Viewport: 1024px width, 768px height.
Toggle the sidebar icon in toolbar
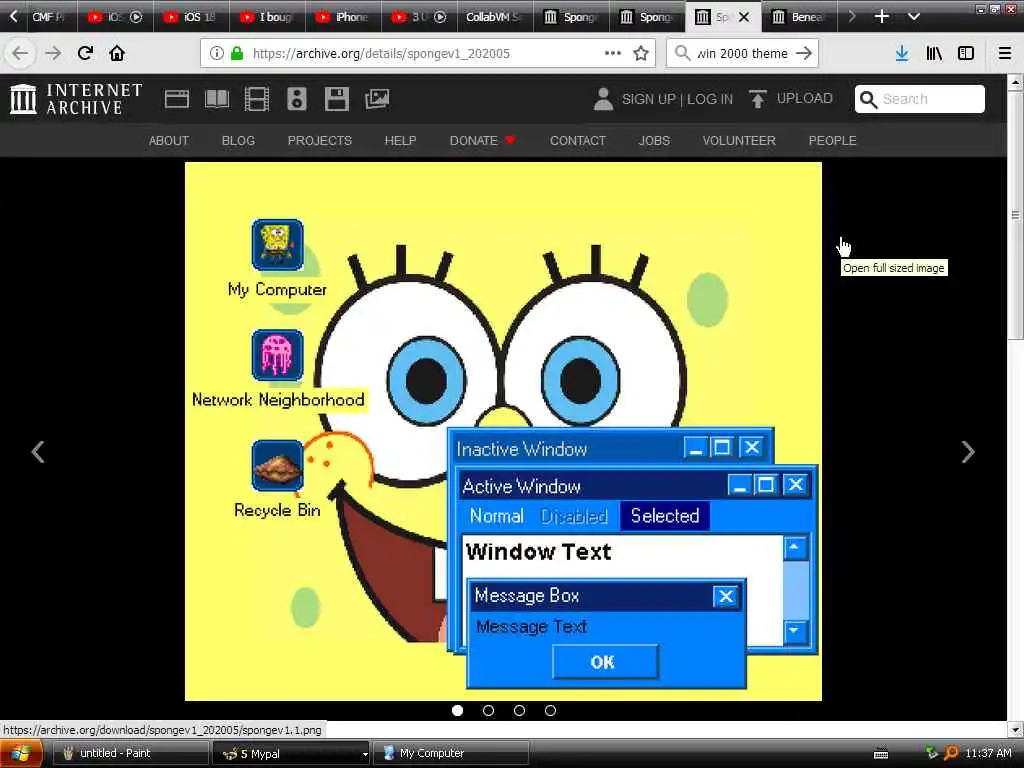point(966,53)
